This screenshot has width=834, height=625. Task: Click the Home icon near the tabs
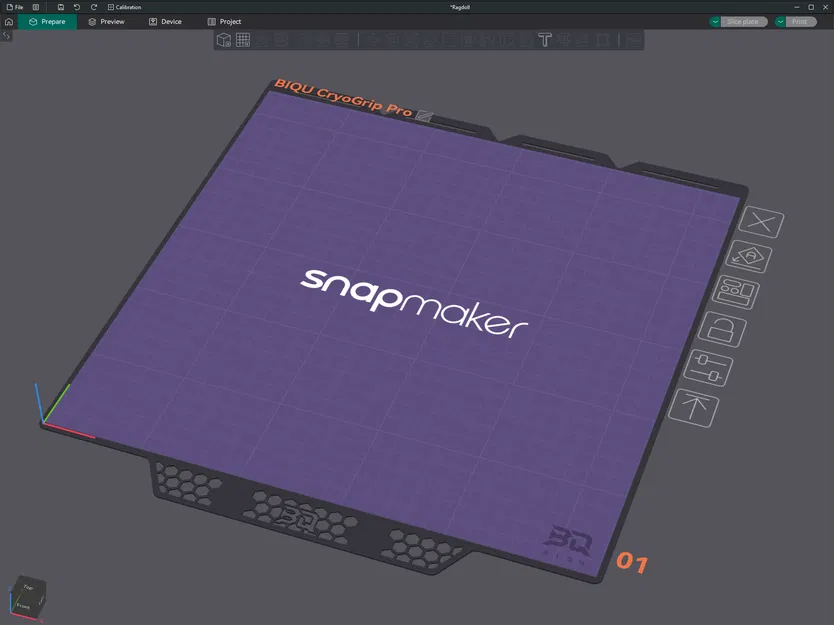pyautogui.click(x=9, y=21)
